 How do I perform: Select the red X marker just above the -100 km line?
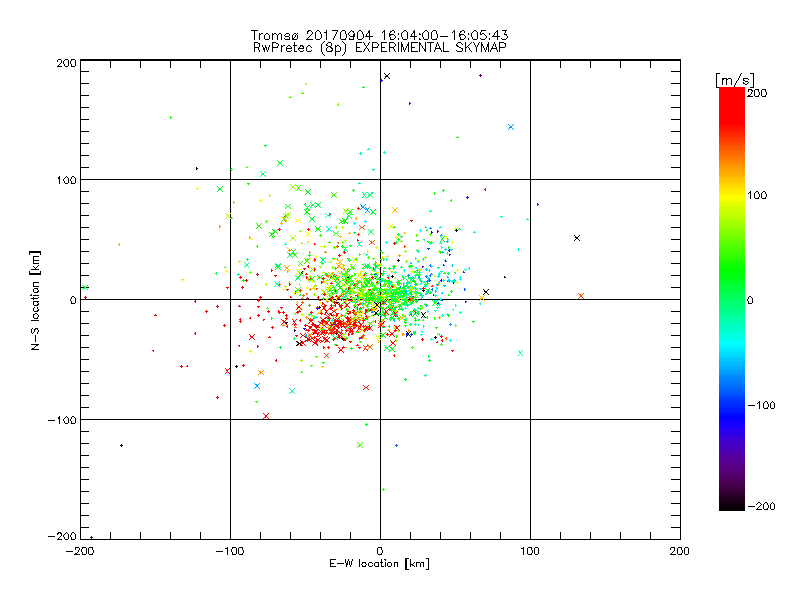click(266, 416)
